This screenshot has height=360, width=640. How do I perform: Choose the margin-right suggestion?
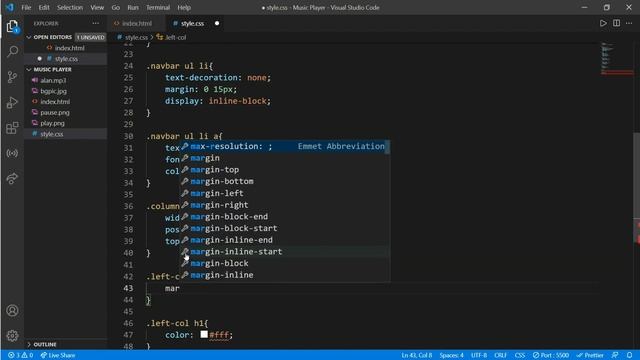pos(285,205)
